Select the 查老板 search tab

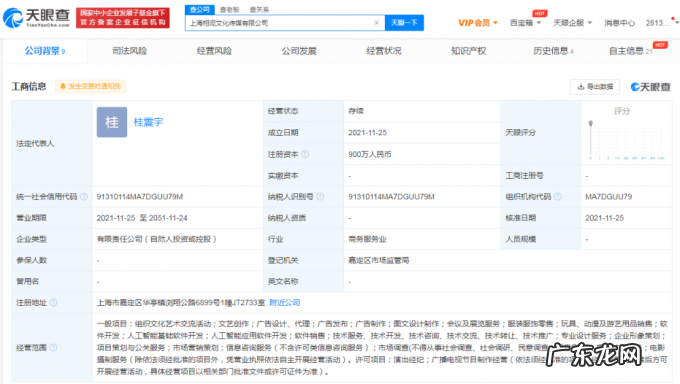click(229, 10)
